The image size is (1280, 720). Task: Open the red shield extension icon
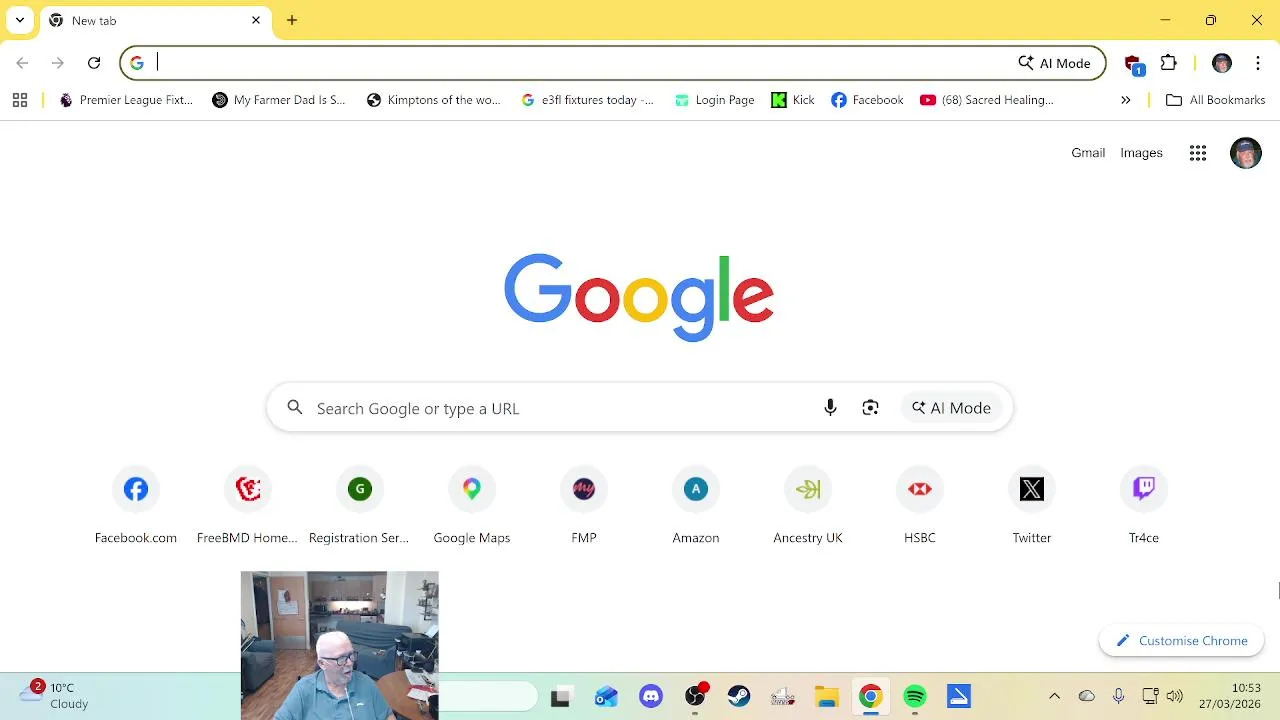(1133, 63)
